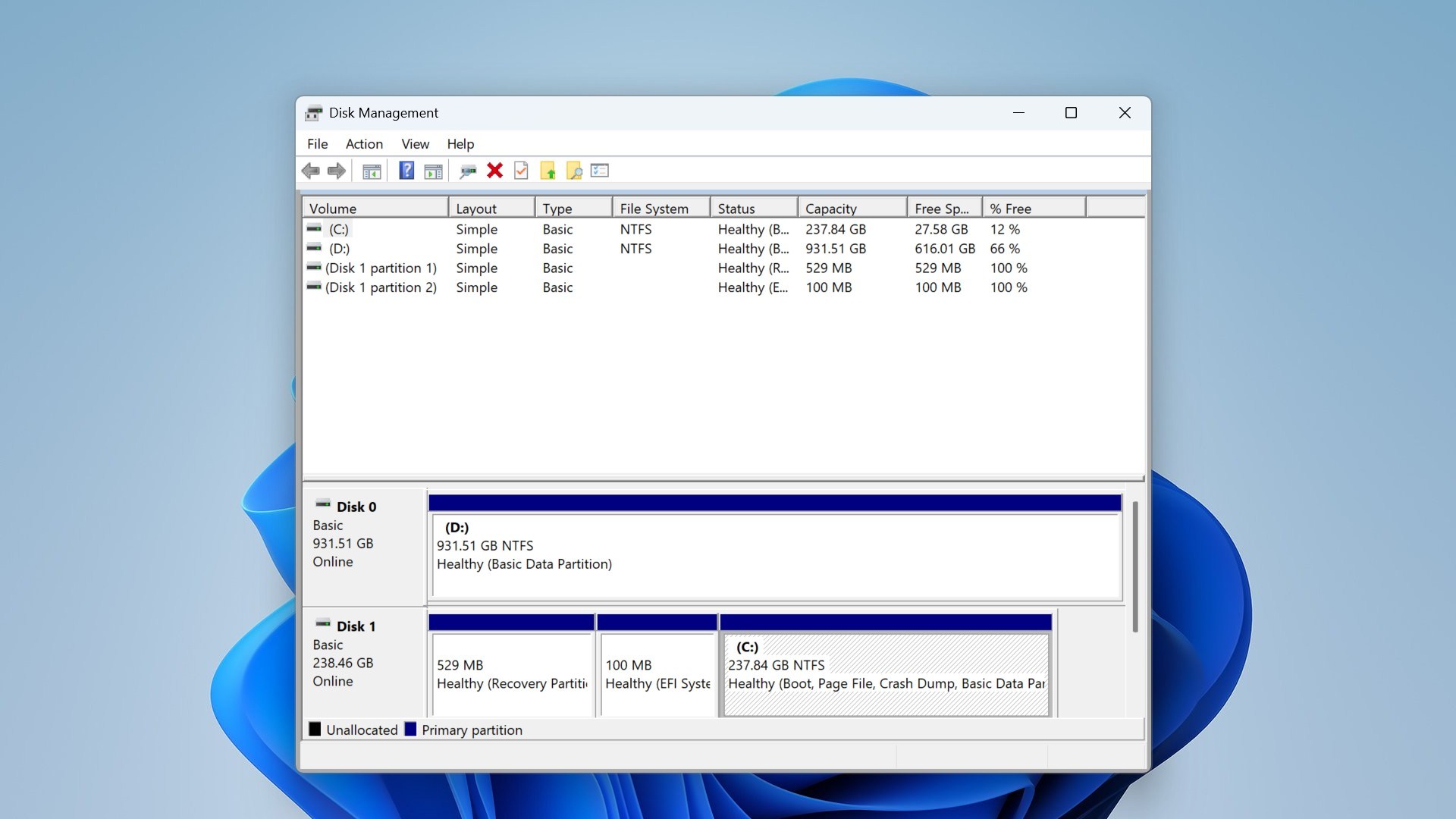Viewport: 1456px width, 819px height.
Task: Click the Disk Management title bar icon
Action: [313, 113]
